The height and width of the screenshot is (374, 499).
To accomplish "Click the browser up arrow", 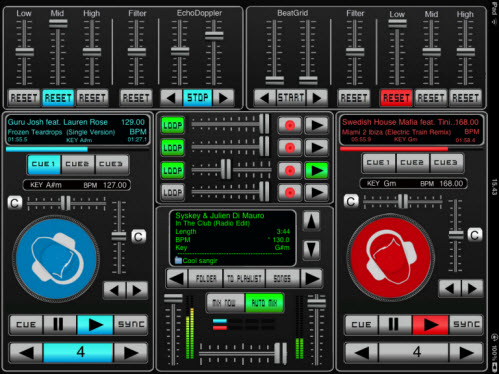I will [x=311, y=221].
